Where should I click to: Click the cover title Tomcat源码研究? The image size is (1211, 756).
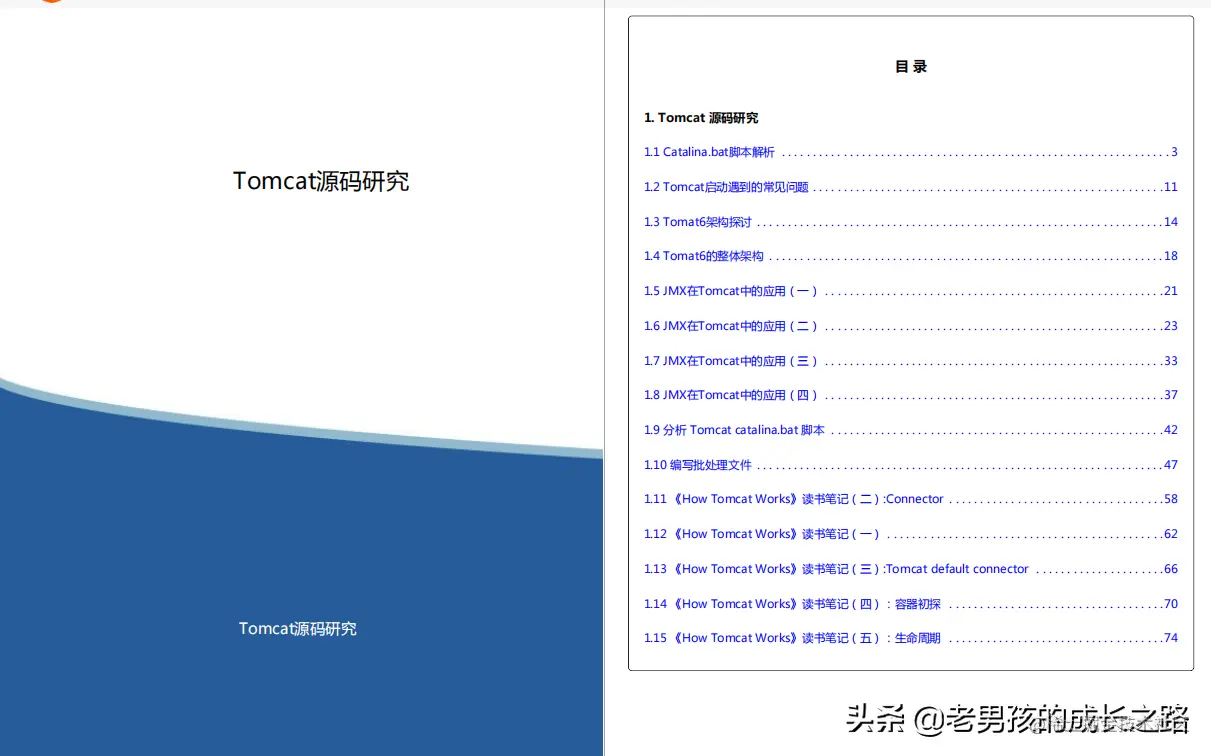point(321,181)
